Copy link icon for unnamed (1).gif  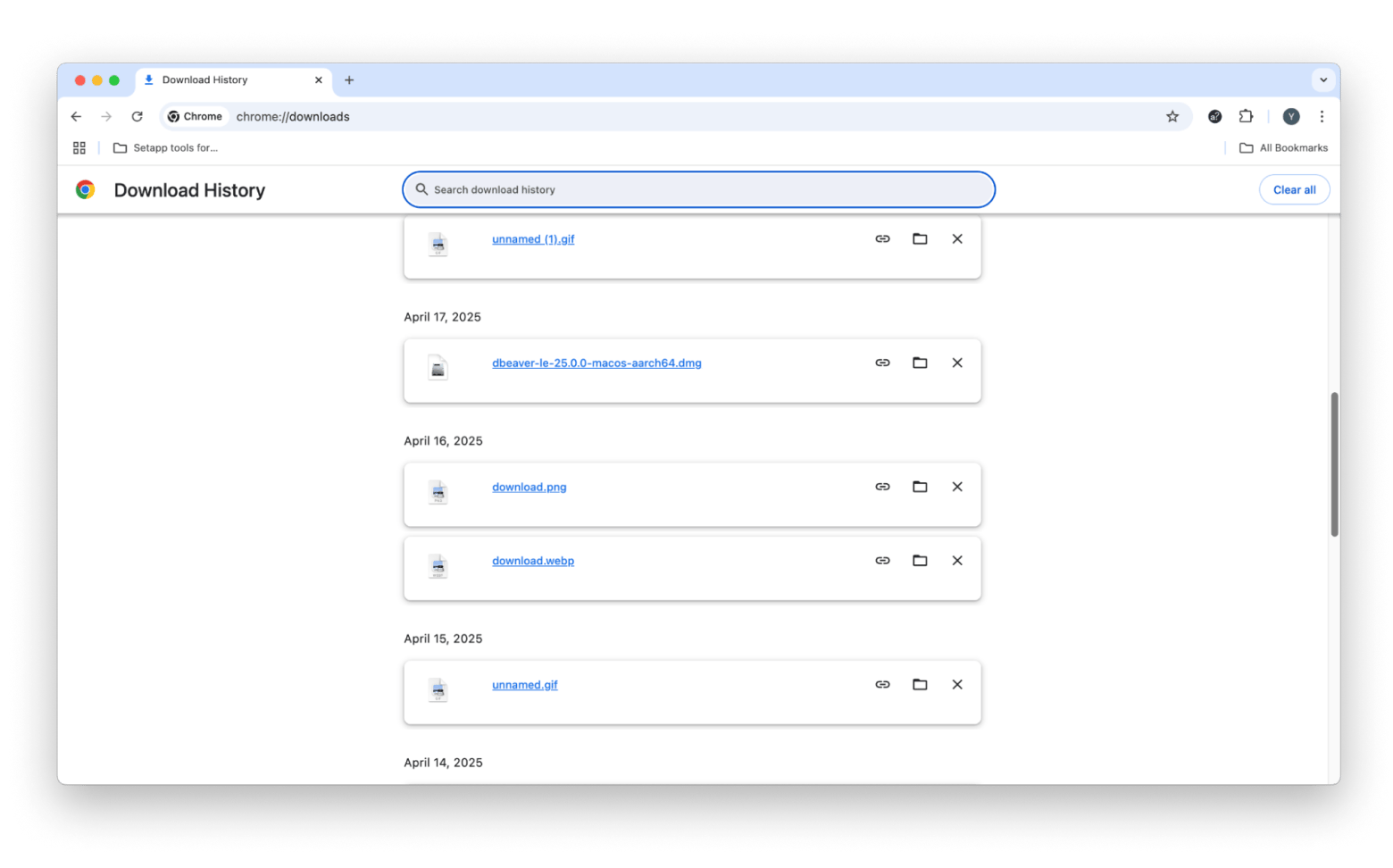tap(882, 239)
